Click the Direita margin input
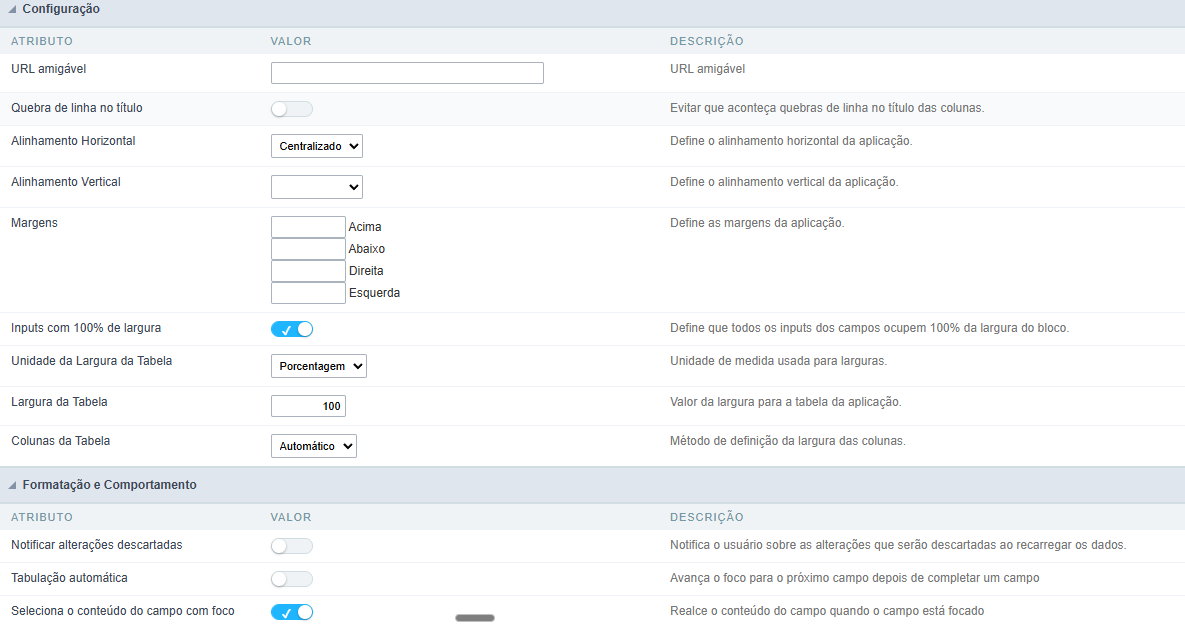 (x=308, y=271)
